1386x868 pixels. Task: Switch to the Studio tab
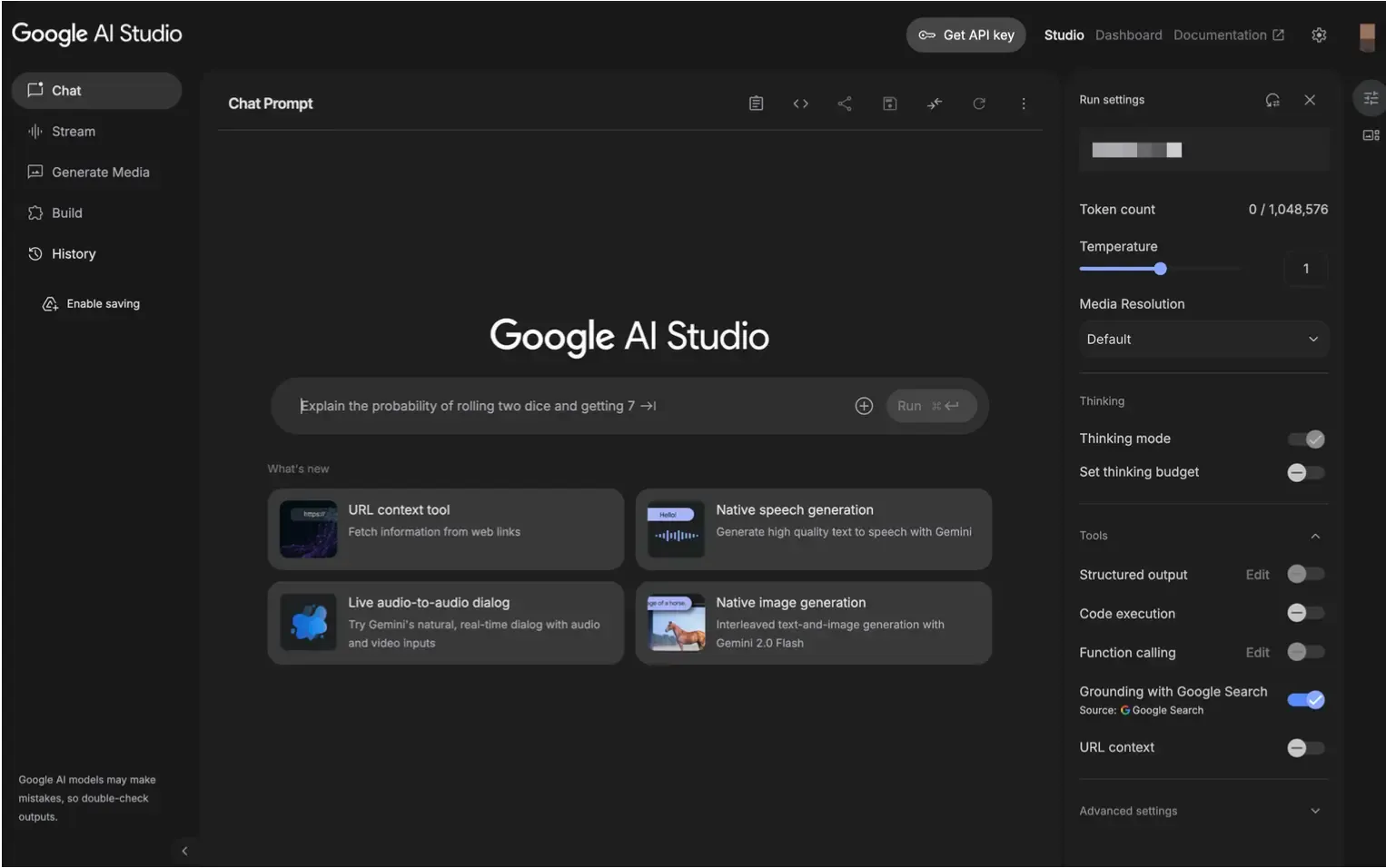pyautogui.click(x=1064, y=35)
